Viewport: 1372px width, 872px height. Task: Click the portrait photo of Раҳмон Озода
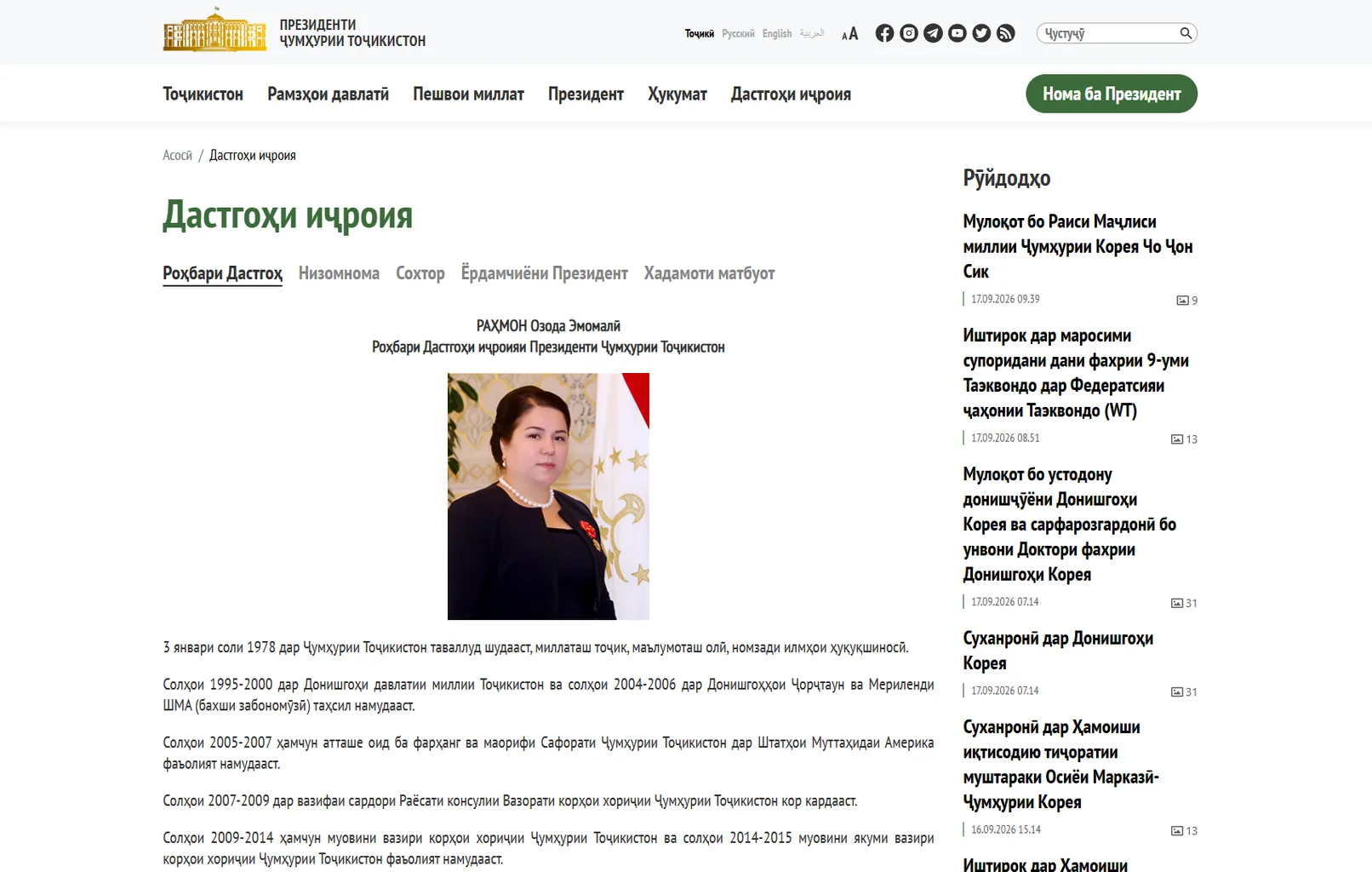click(x=548, y=496)
